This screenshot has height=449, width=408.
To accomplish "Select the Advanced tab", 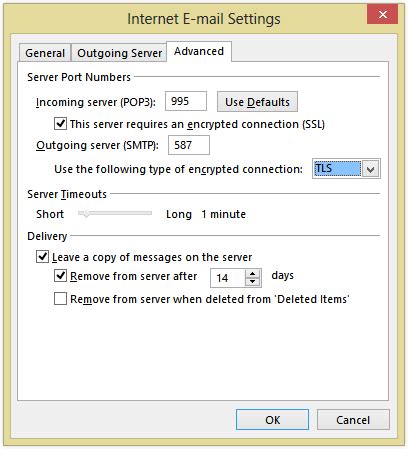I will click(199, 51).
